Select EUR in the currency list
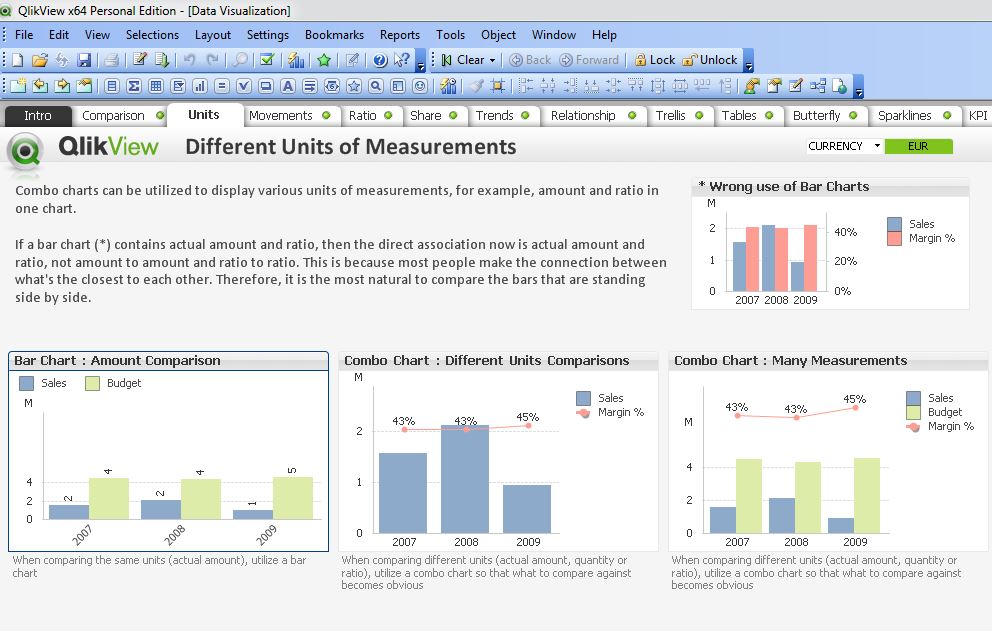 pos(918,146)
